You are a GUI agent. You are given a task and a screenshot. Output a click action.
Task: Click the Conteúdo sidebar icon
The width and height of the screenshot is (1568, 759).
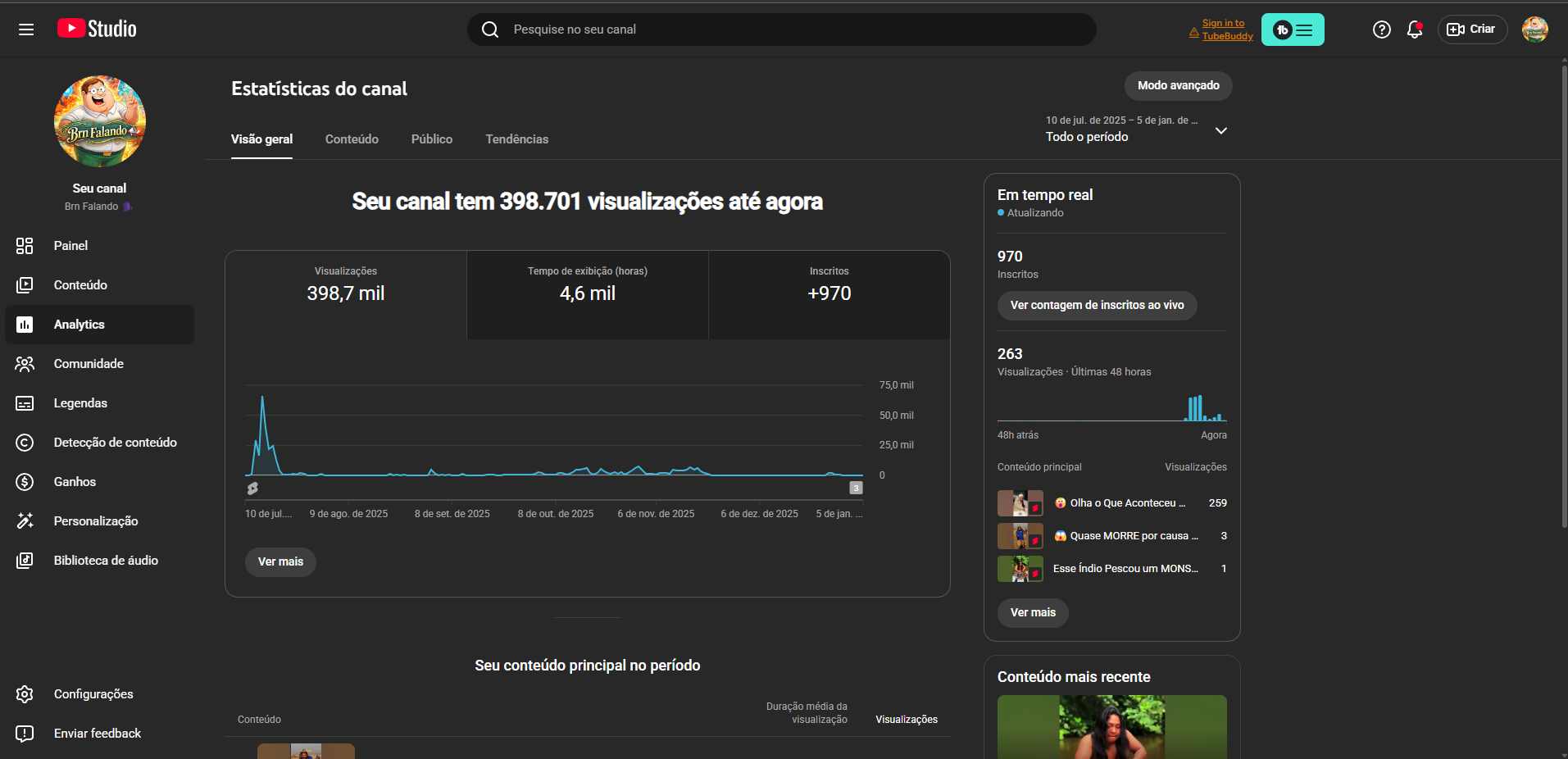(25, 285)
